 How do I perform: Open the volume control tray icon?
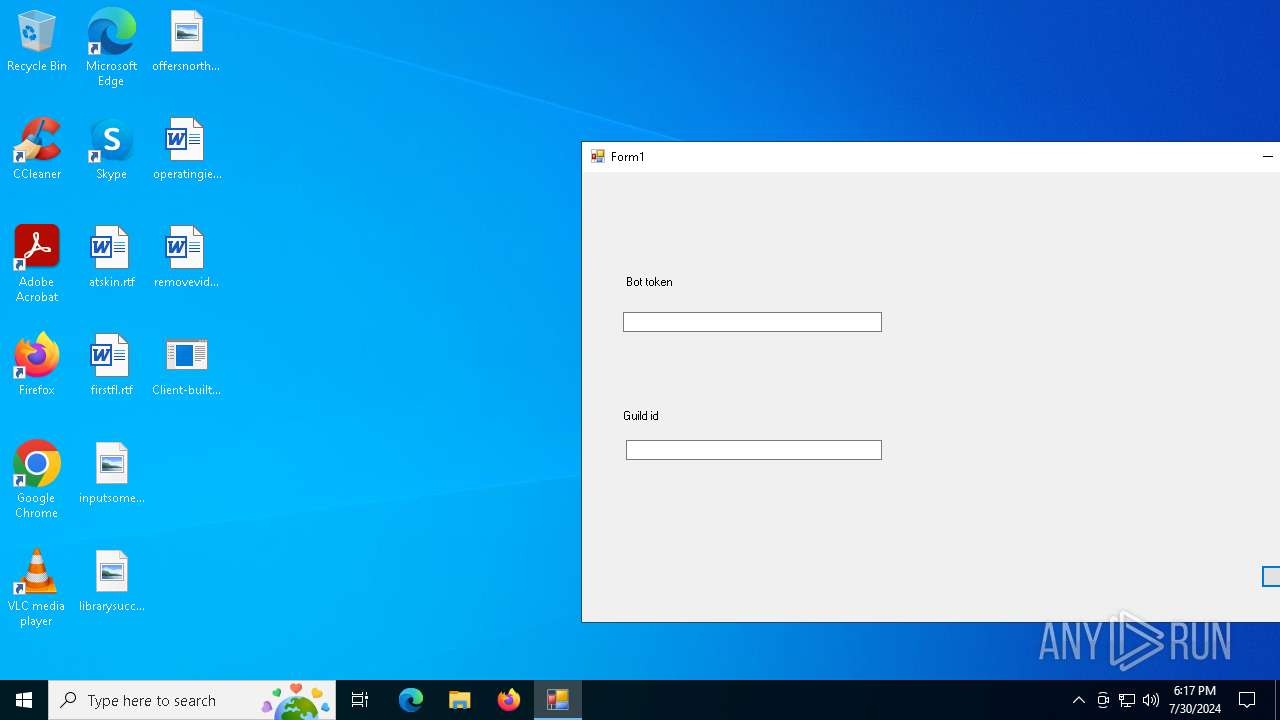[1151, 700]
